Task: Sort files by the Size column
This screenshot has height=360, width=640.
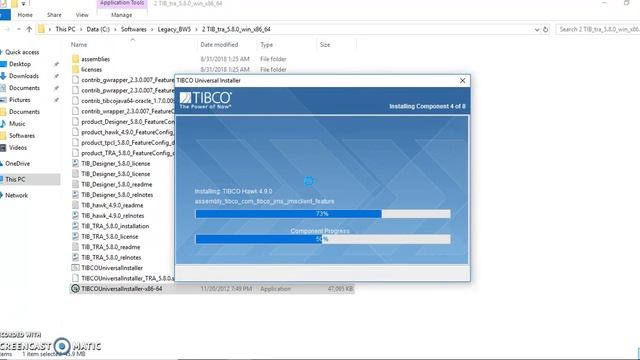Action: [325, 44]
